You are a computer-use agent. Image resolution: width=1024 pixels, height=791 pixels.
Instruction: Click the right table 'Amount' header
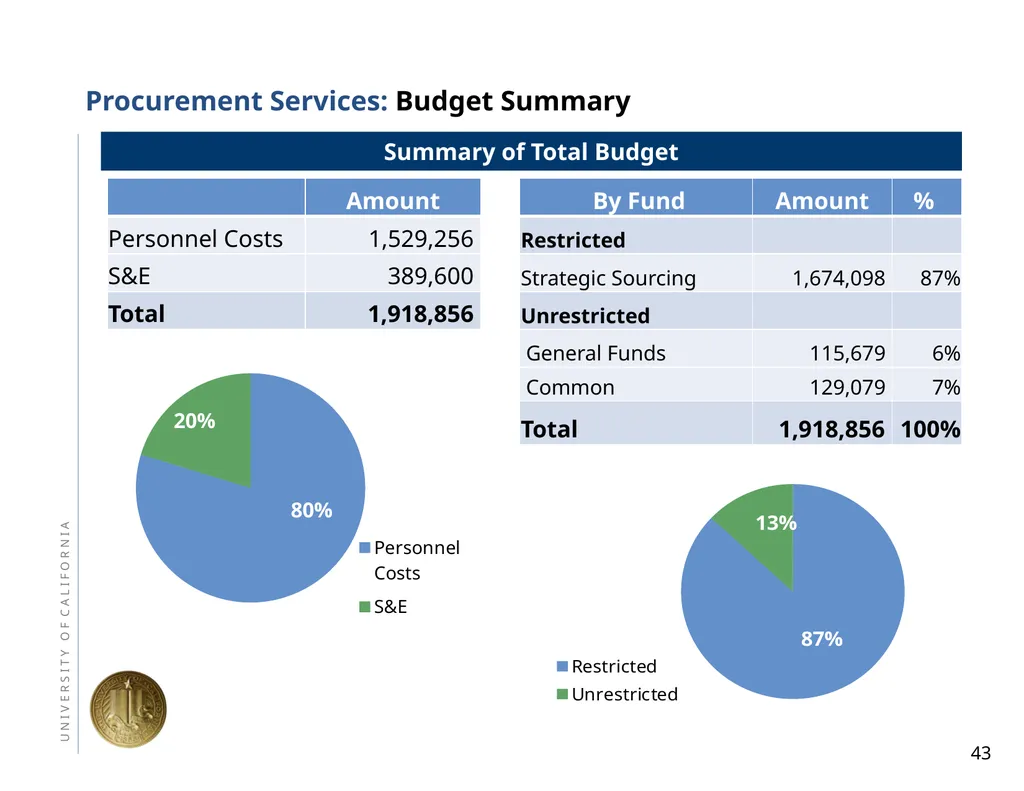[x=822, y=200]
